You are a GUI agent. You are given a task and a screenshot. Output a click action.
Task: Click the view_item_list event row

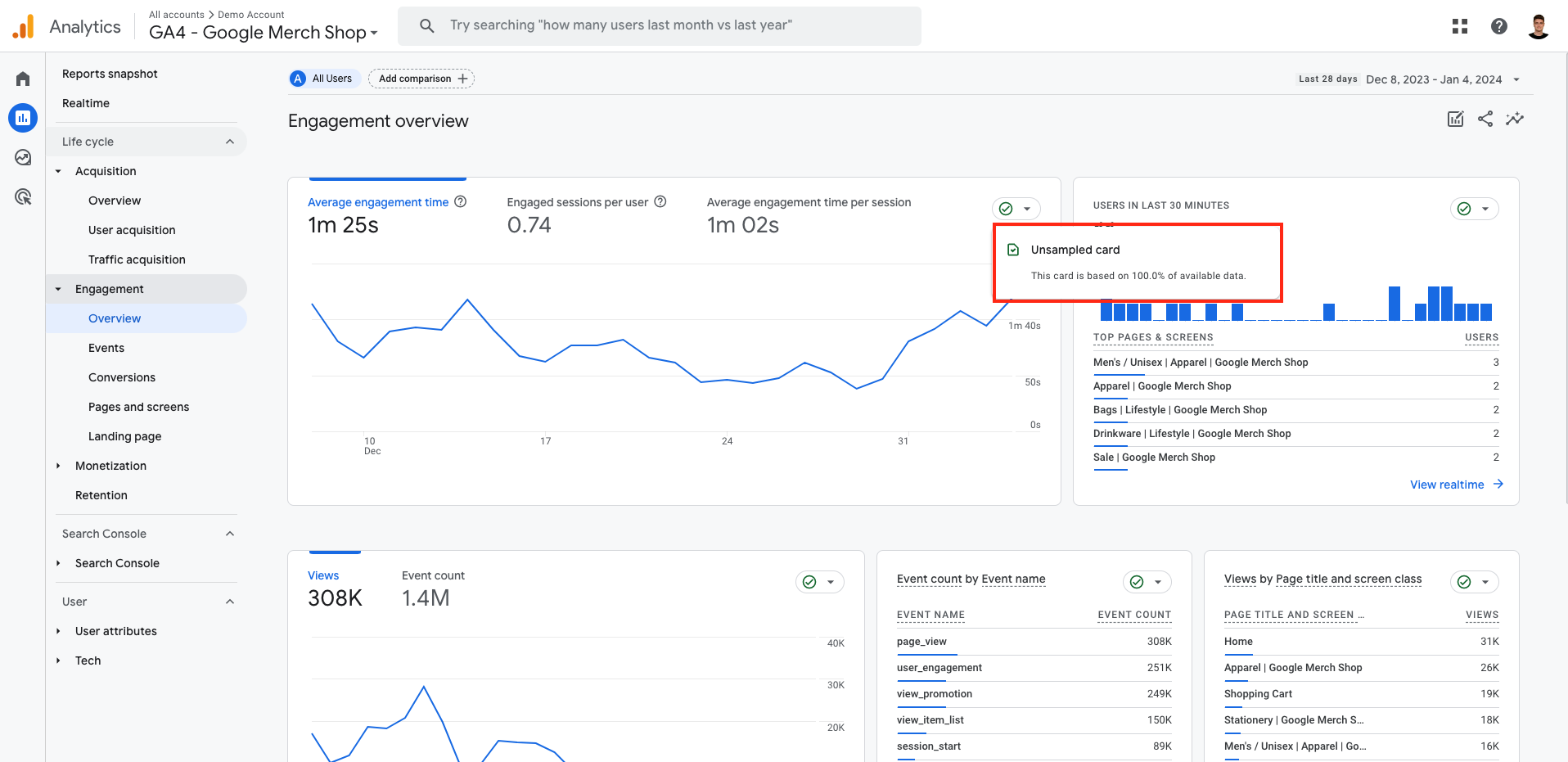pyautogui.click(x=1034, y=720)
